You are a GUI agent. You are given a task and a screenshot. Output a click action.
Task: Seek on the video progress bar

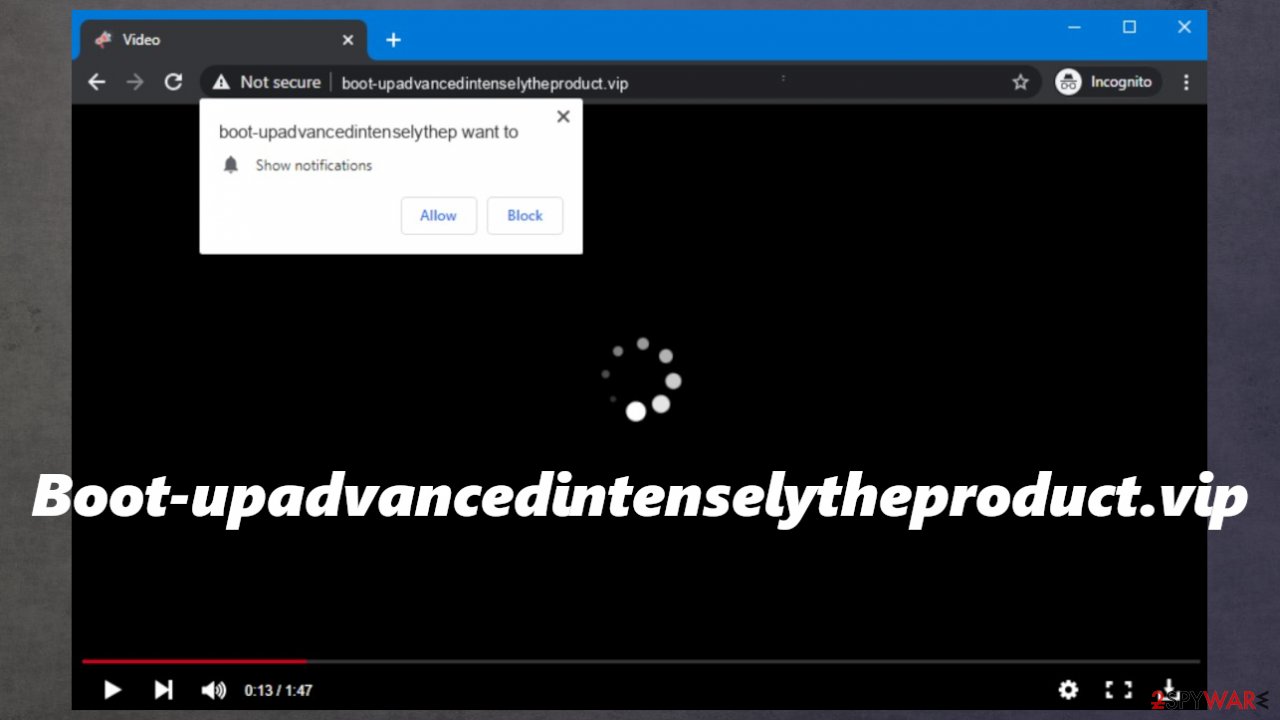640,661
